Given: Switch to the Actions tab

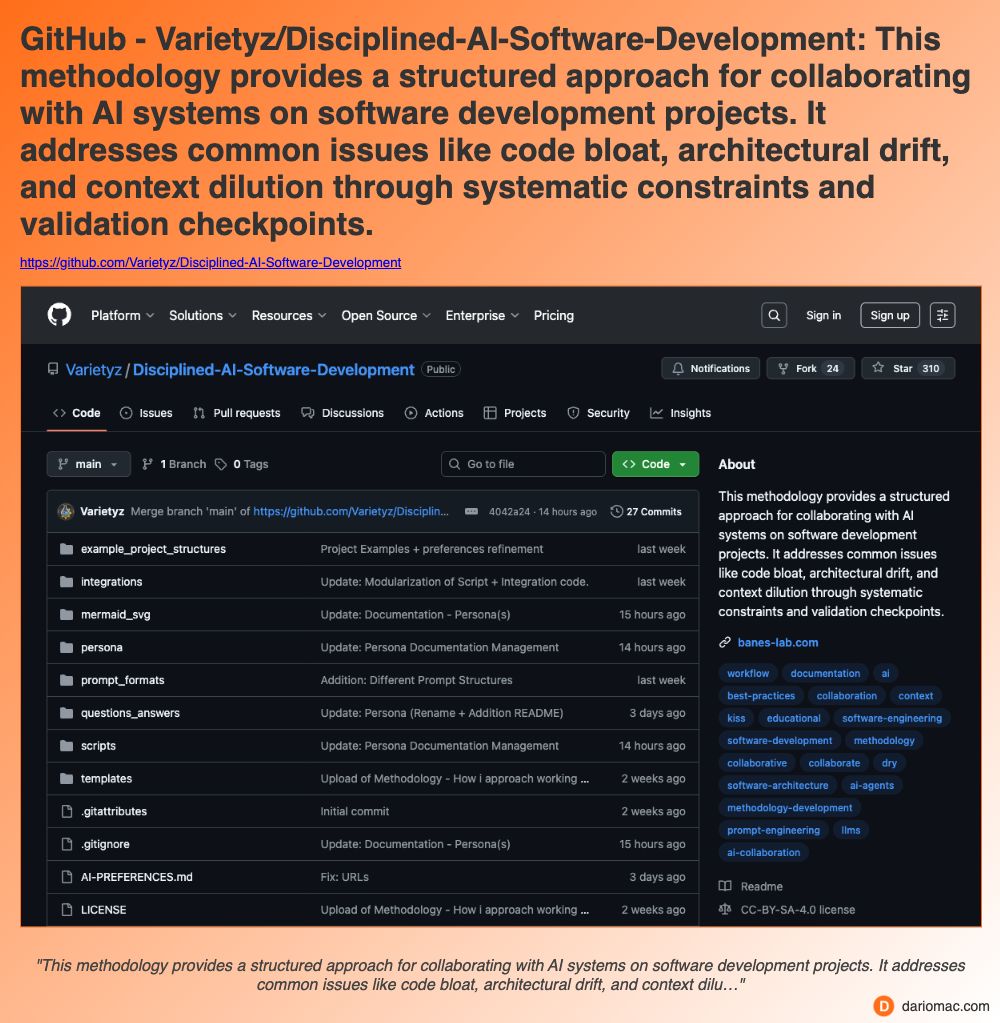Looking at the screenshot, I should (x=434, y=413).
